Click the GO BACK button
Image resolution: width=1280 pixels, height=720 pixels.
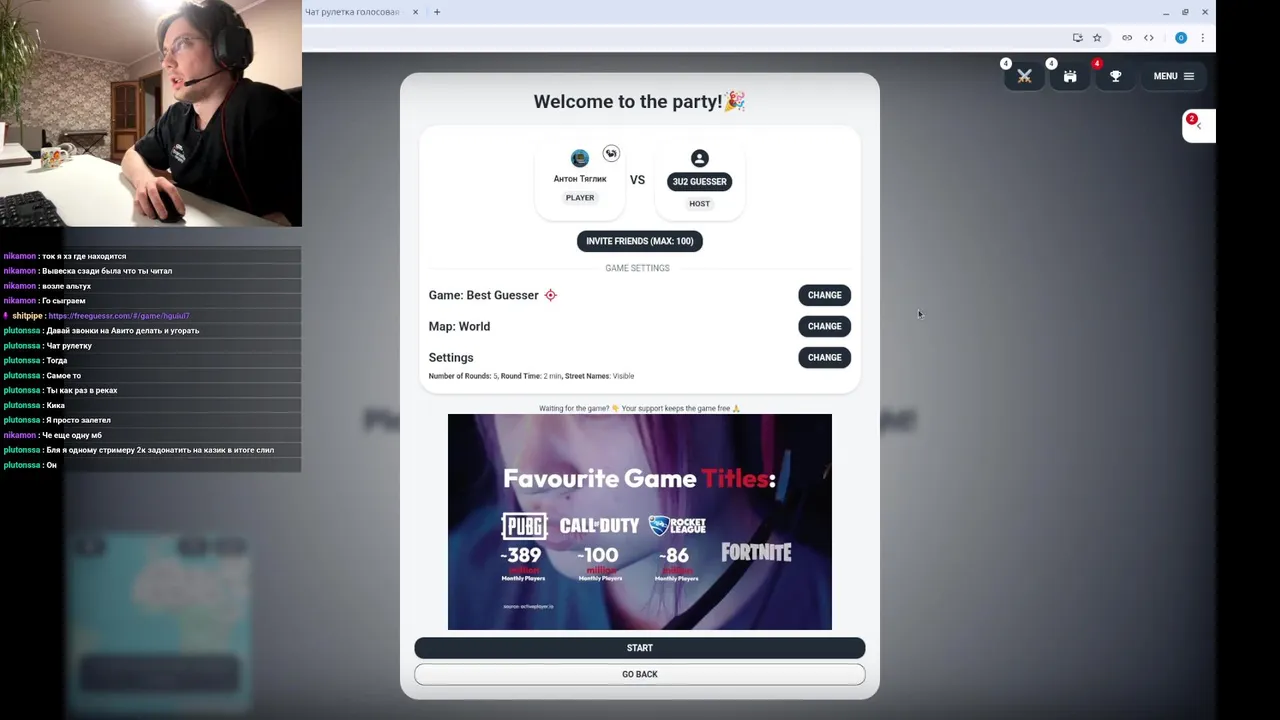coord(639,674)
